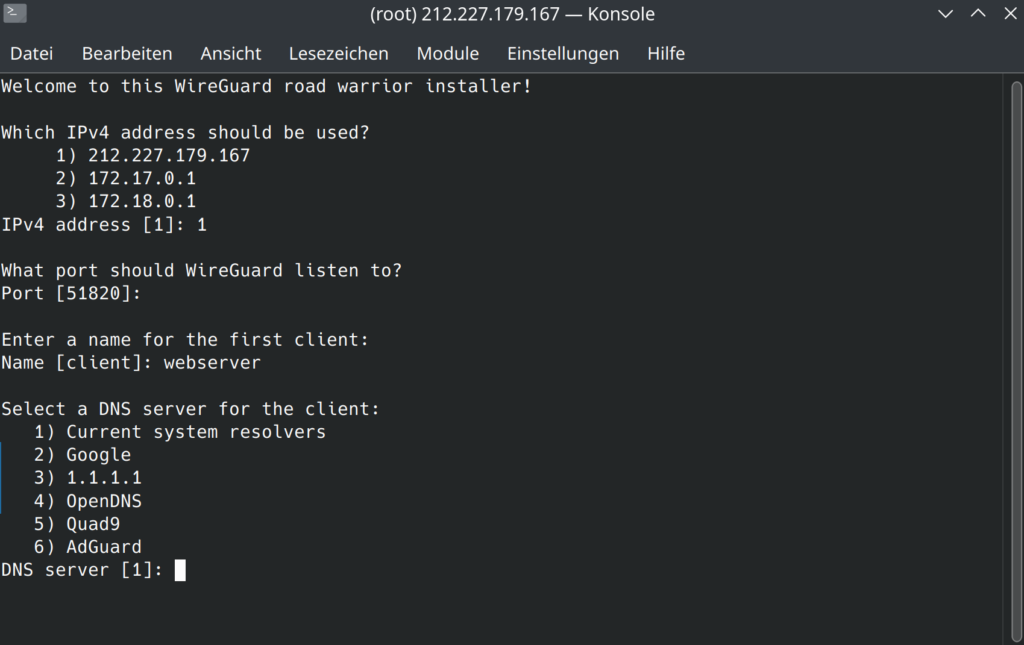Click the minimize chevron-down window icon
Image resolution: width=1024 pixels, height=645 pixels.
[945, 14]
